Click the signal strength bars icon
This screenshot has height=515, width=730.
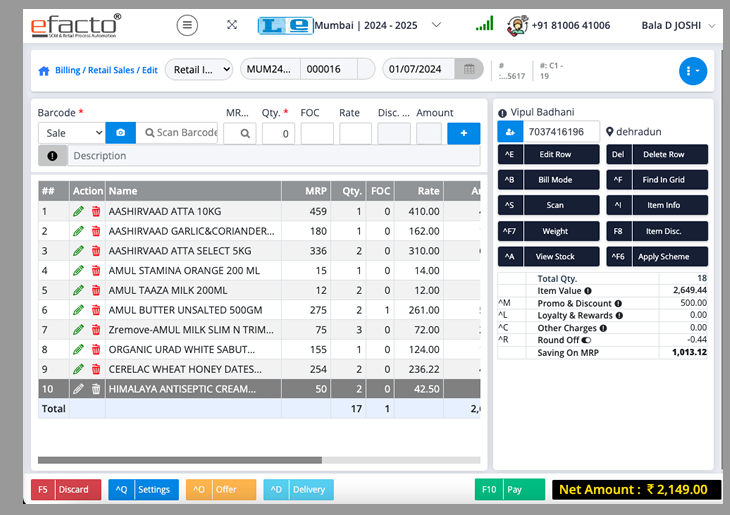(484, 23)
